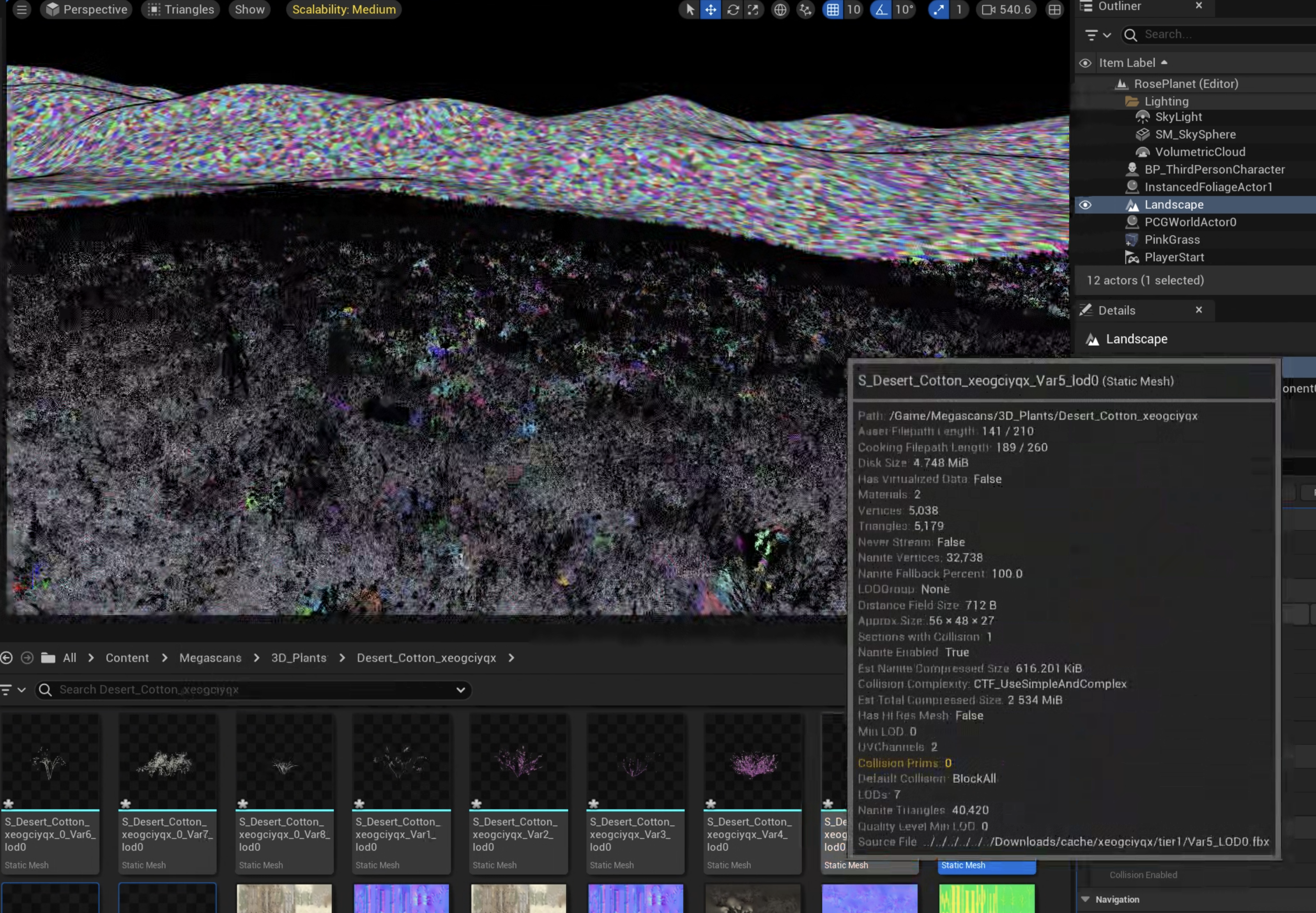Open camera speed setting 540.6
Viewport: 1316px width, 913px height.
point(1006,10)
